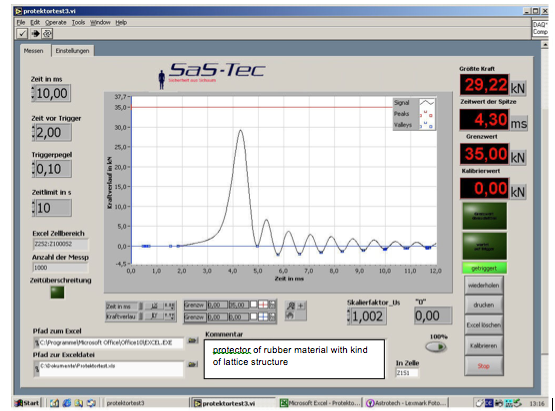Browse folder for Pfad zur Exceldatei

coord(192,364)
